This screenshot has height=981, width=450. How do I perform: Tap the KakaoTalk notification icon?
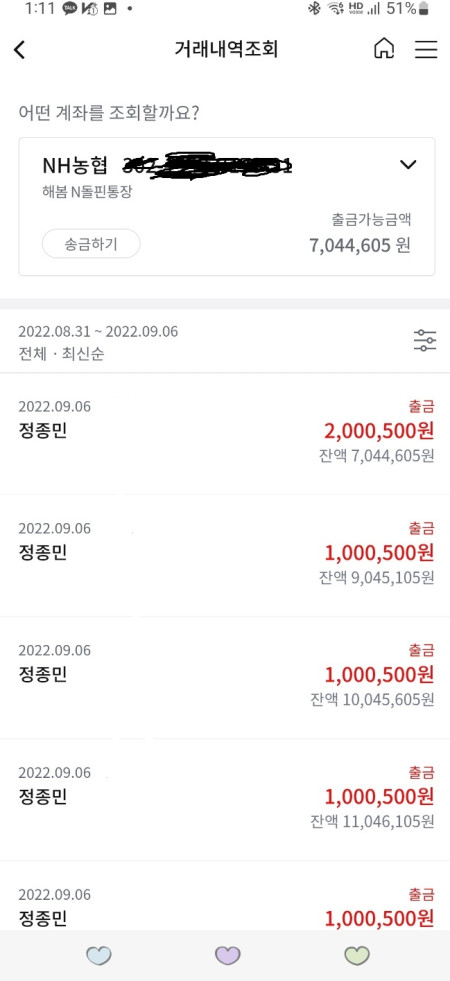click(x=69, y=9)
